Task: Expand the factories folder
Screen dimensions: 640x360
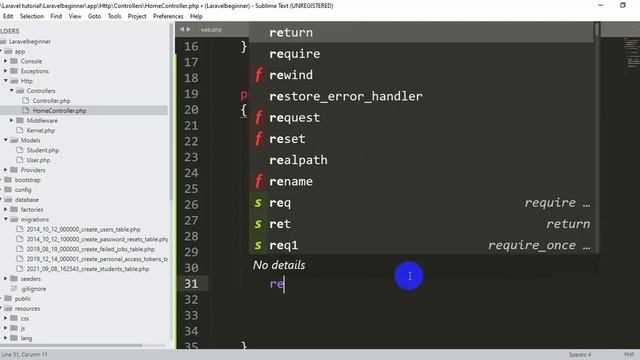Action: click(x=6, y=209)
